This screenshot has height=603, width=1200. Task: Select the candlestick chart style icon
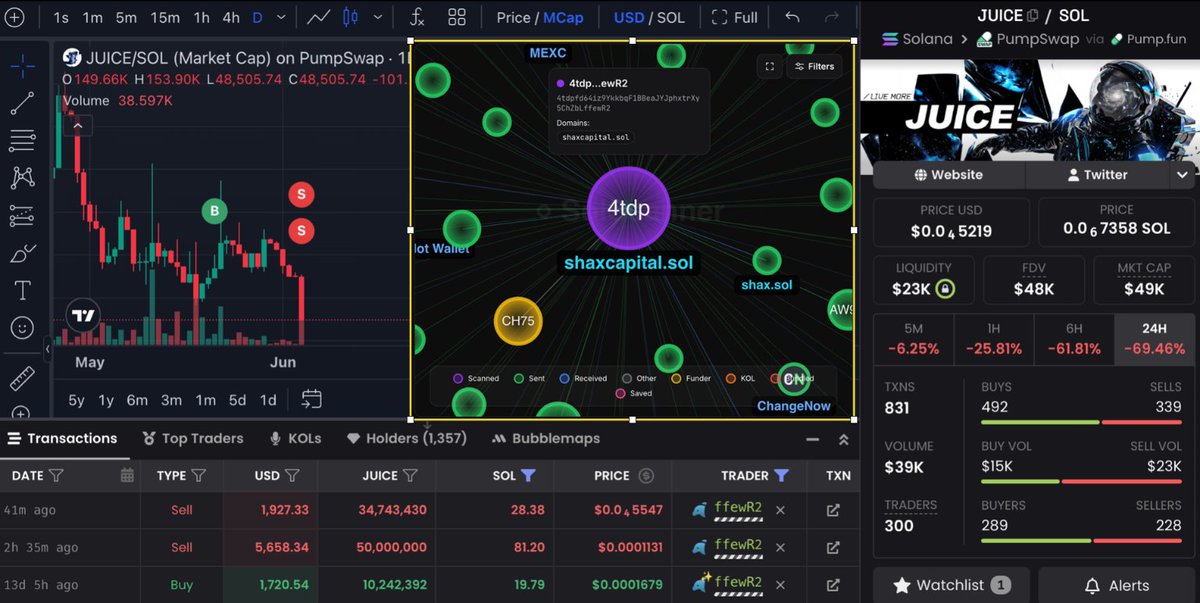pos(350,17)
